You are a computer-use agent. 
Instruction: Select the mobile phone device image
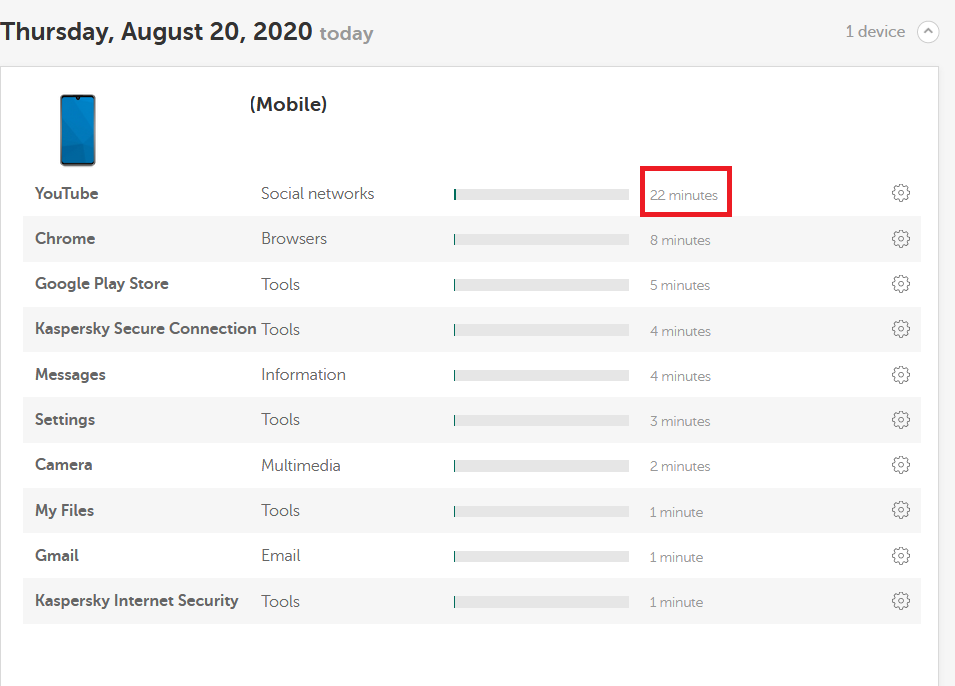click(x=78, y=130)
